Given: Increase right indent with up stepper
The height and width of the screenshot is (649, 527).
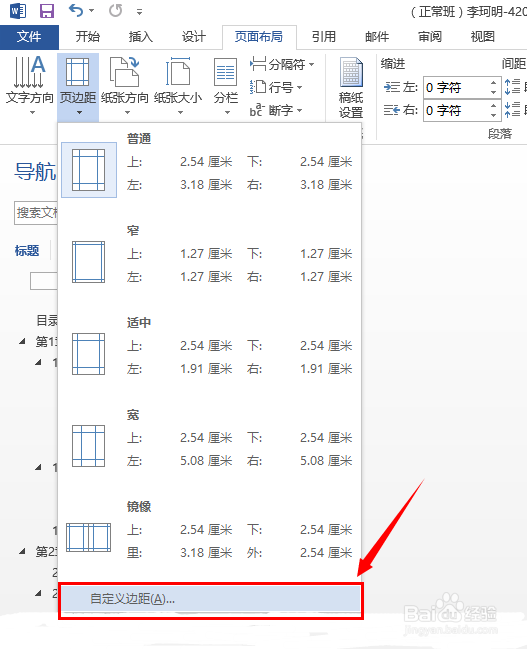Looking at the screenshot, I should tap(493, 106).
